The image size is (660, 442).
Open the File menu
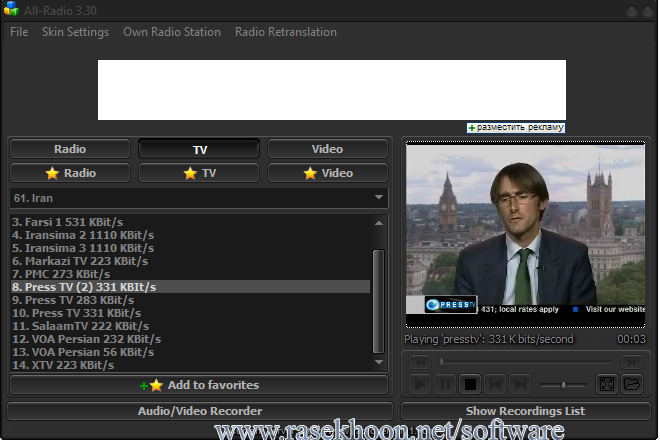pos(19,32)
